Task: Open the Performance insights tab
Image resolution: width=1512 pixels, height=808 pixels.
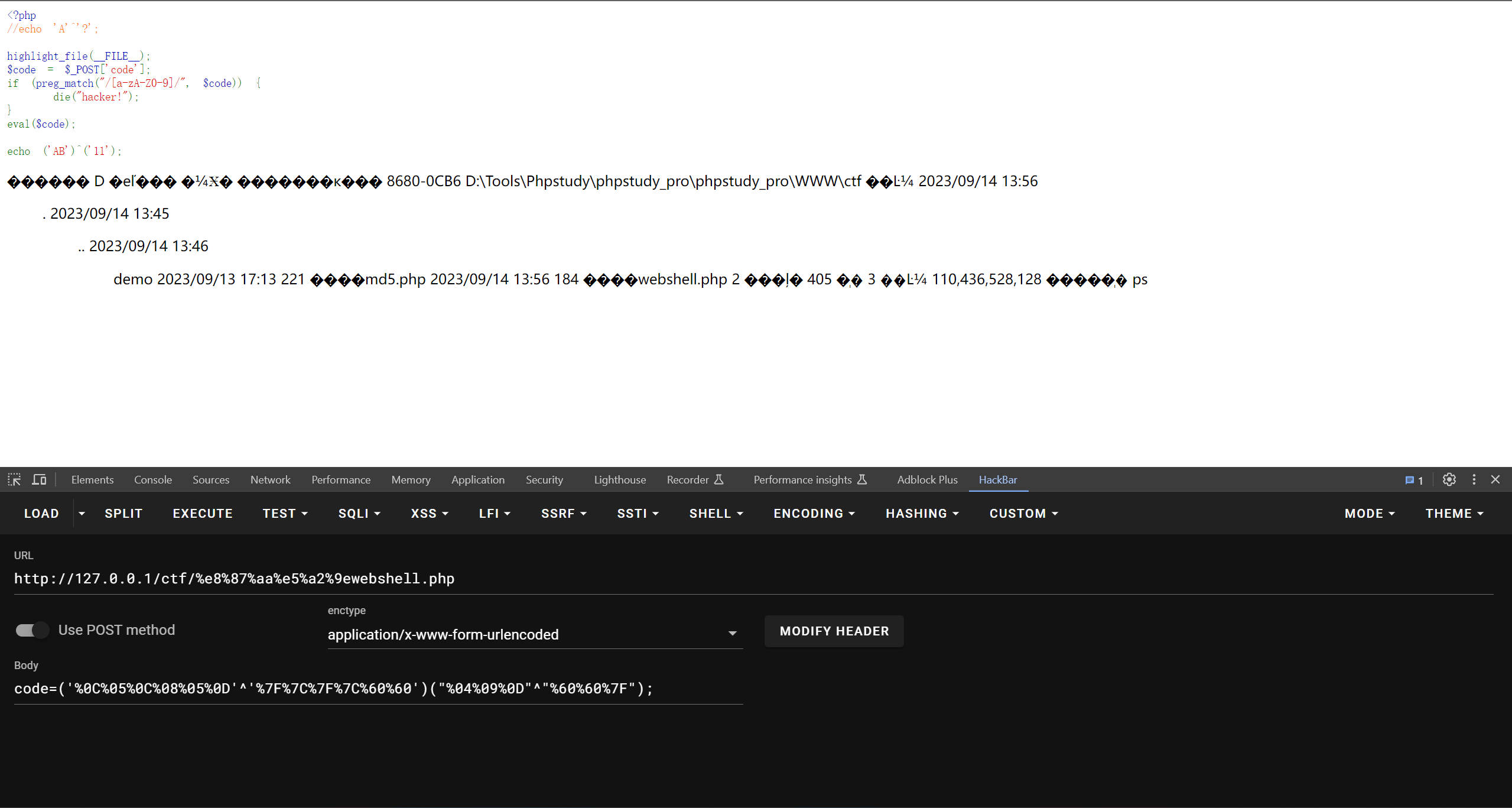Action: (810, 479)
